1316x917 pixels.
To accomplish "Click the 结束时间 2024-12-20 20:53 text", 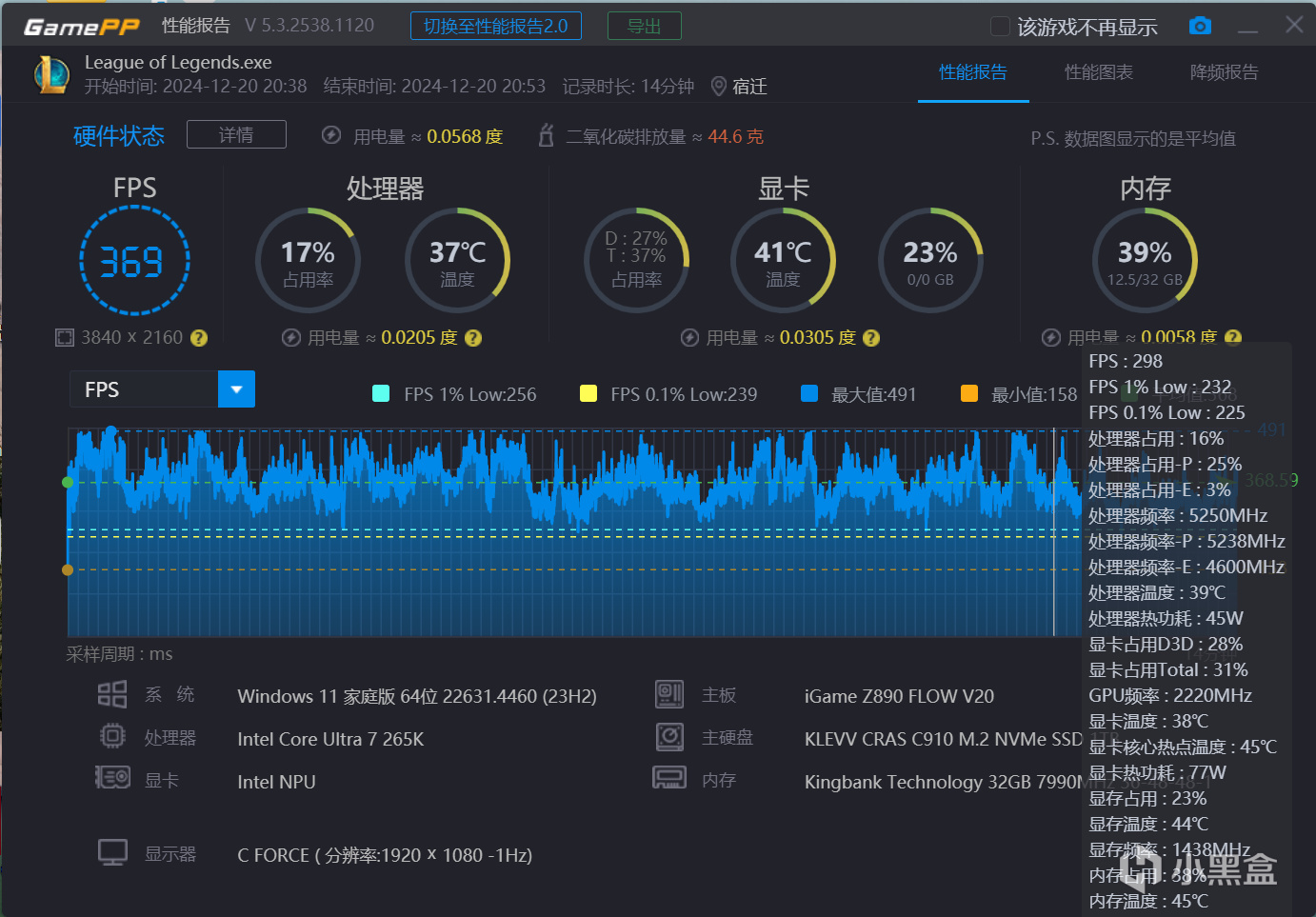I will [434, 87].
